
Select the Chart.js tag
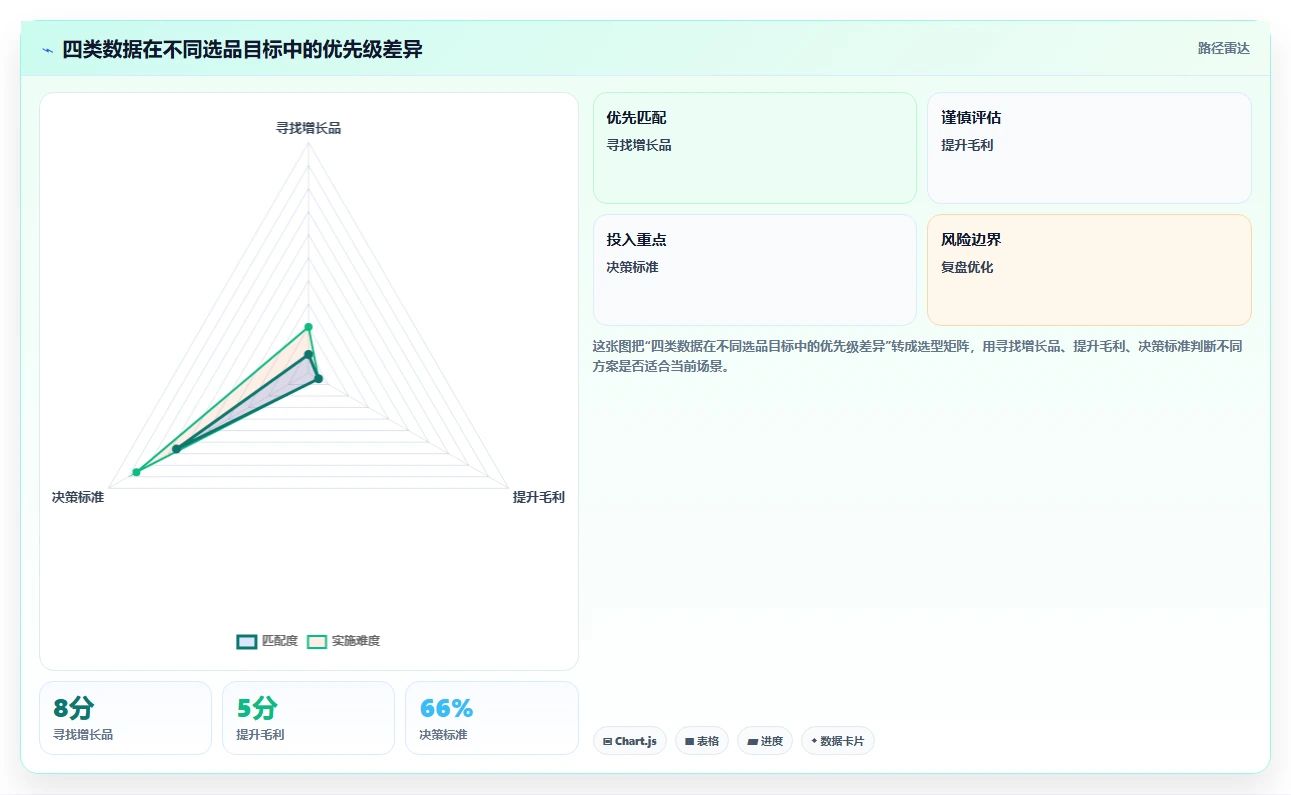pos(630,741)
